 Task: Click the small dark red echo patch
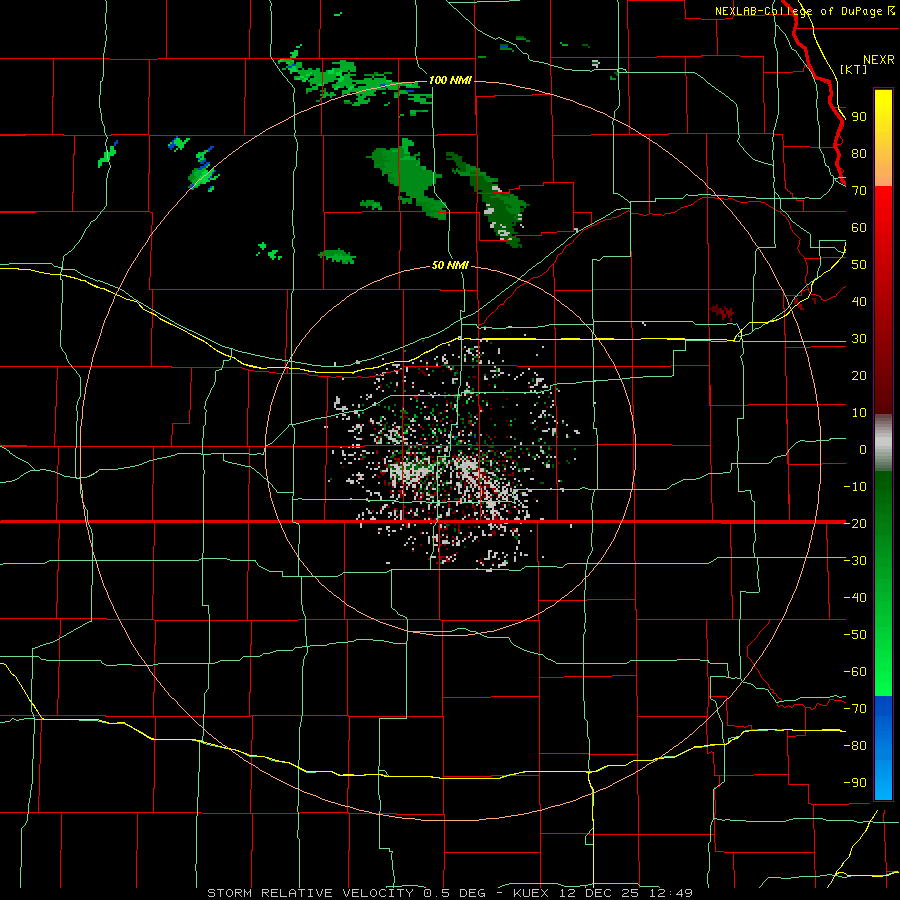tap(723, 312)
